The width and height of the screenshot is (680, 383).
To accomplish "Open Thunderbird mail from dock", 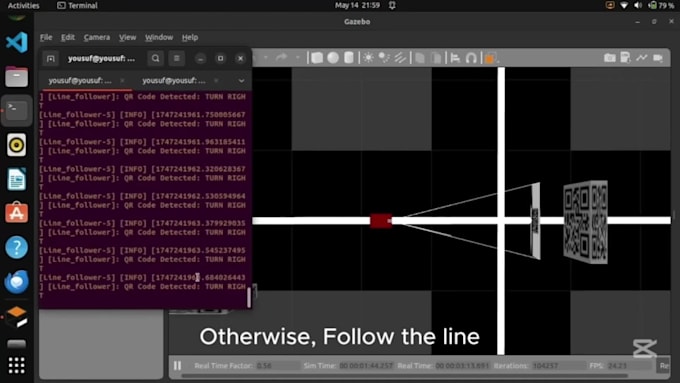I will 16,282.
